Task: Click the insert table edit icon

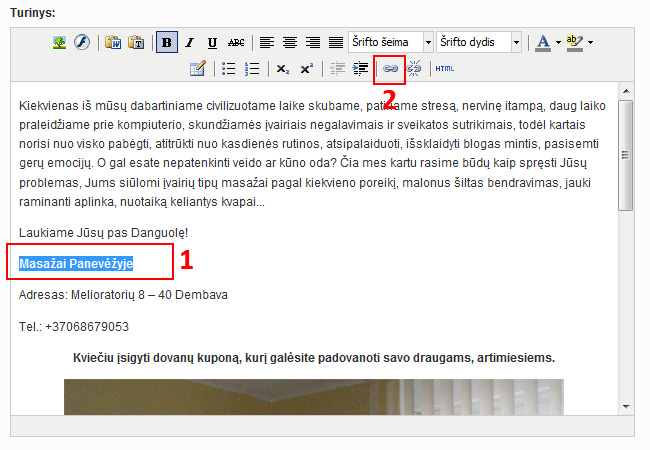Action: [197, 69]
